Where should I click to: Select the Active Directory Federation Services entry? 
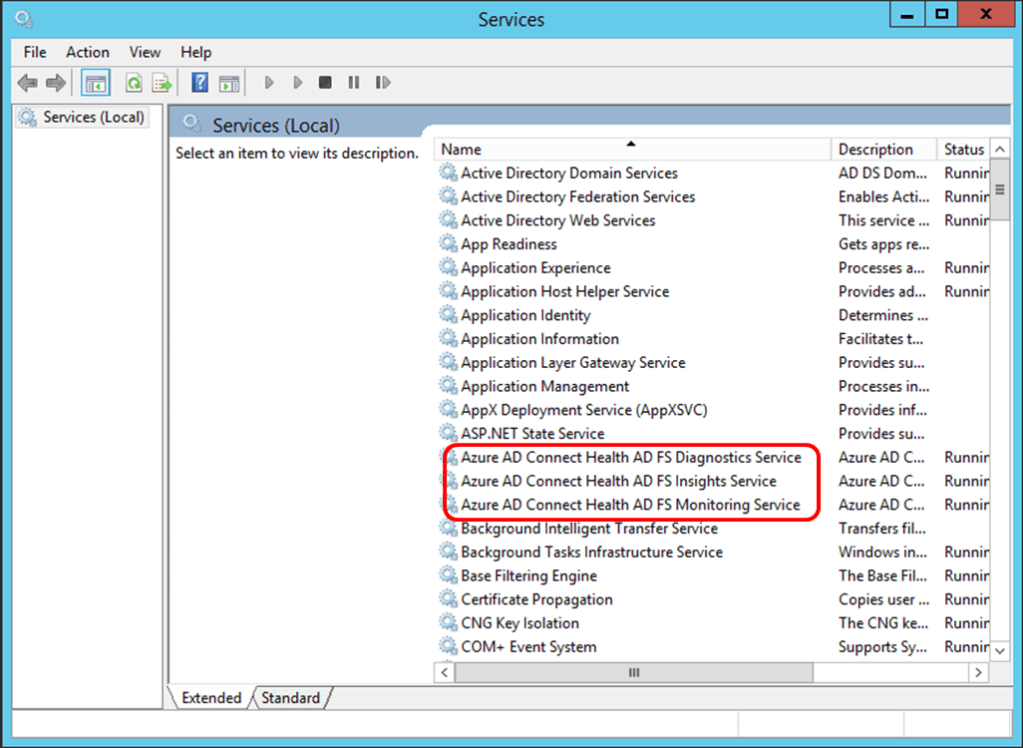coord(577,197)
